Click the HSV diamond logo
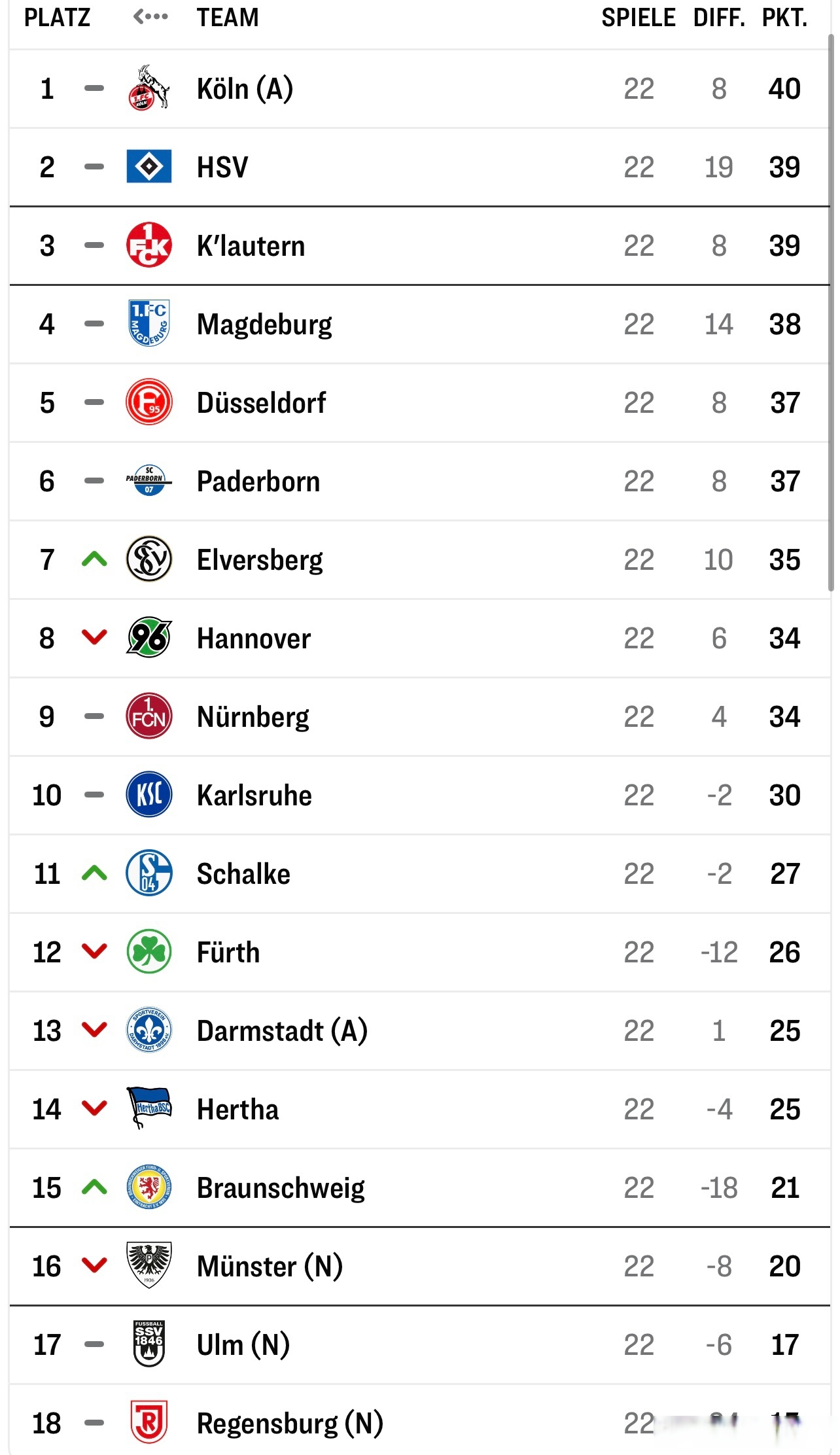This screenshot has height=1455, width=840. coord(149,167)
